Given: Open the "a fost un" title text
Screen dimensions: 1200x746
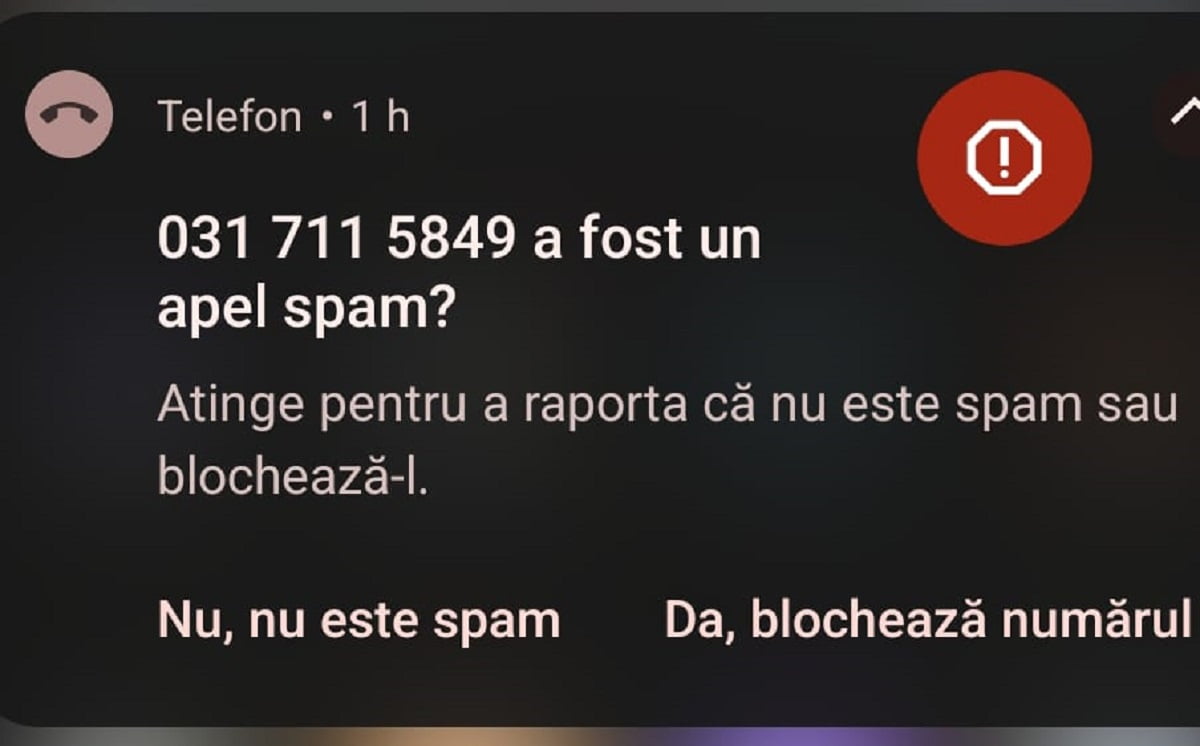Looking at the screenshot, I should coord(647,242).
